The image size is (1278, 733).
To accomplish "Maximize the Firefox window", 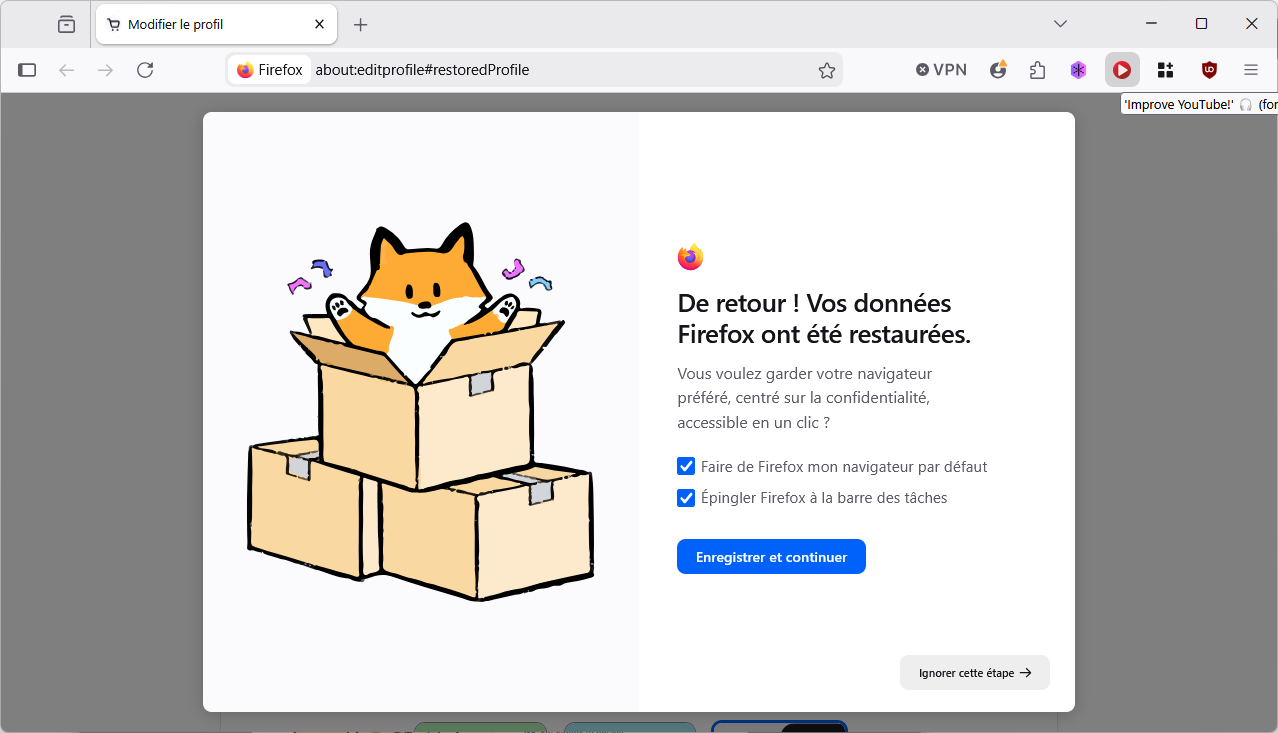I will coord(1202,23).
